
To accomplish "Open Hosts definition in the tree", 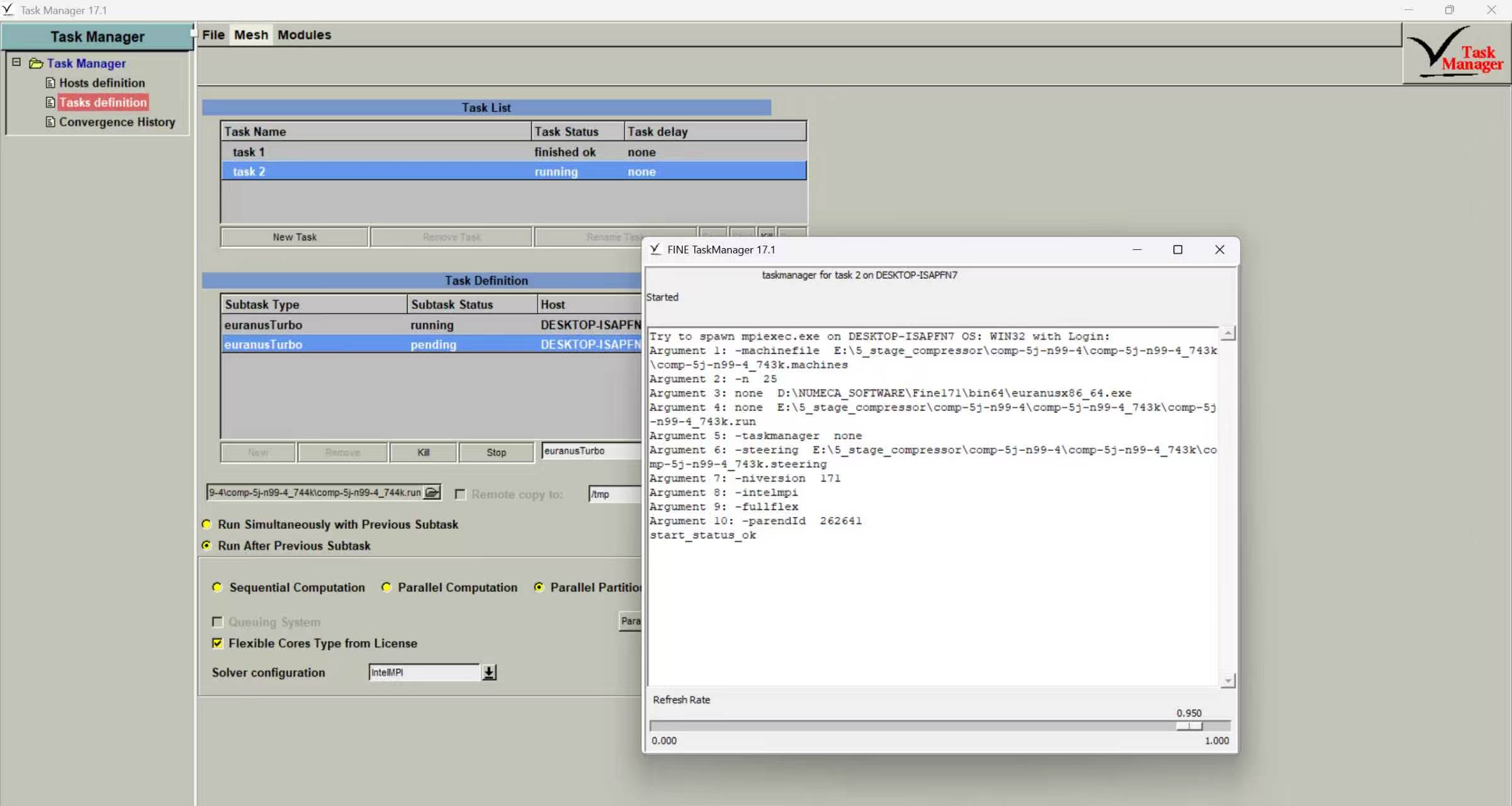I will pyautogui.click(x=102, y=82).
